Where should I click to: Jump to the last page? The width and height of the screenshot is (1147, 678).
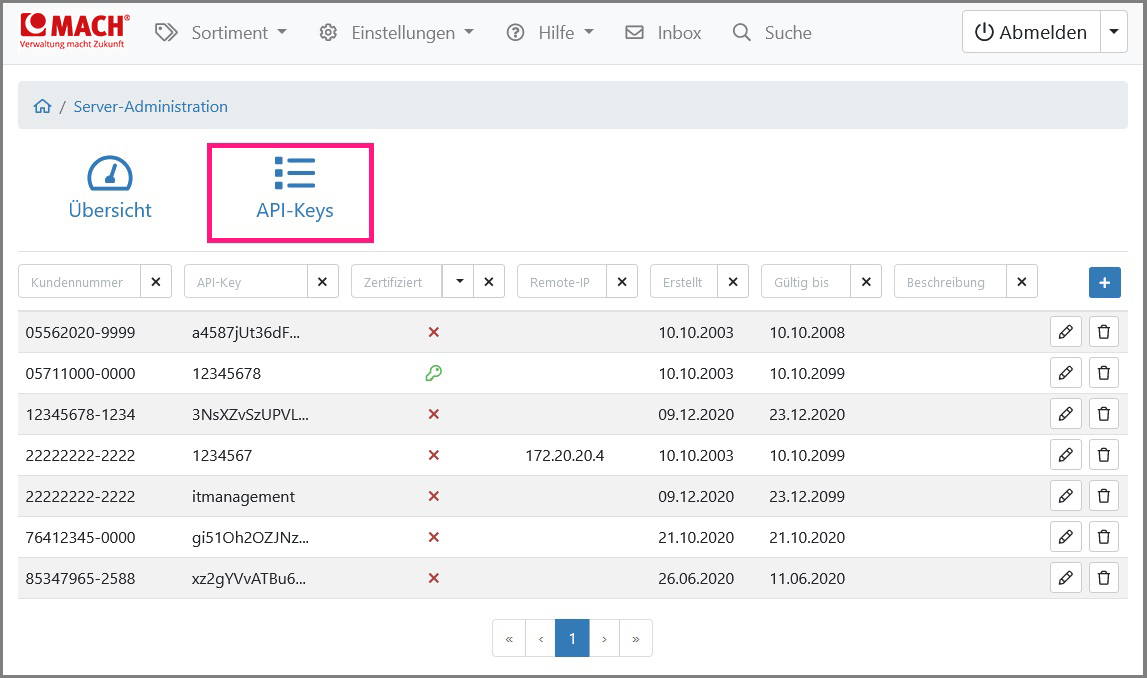pos(636,639)
